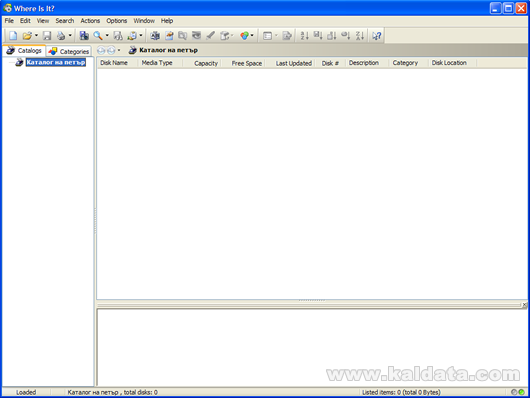Image resolution: width=530 pixels, height=398 pixels.
Task: Open the Search menu
Action: (65, 21)
